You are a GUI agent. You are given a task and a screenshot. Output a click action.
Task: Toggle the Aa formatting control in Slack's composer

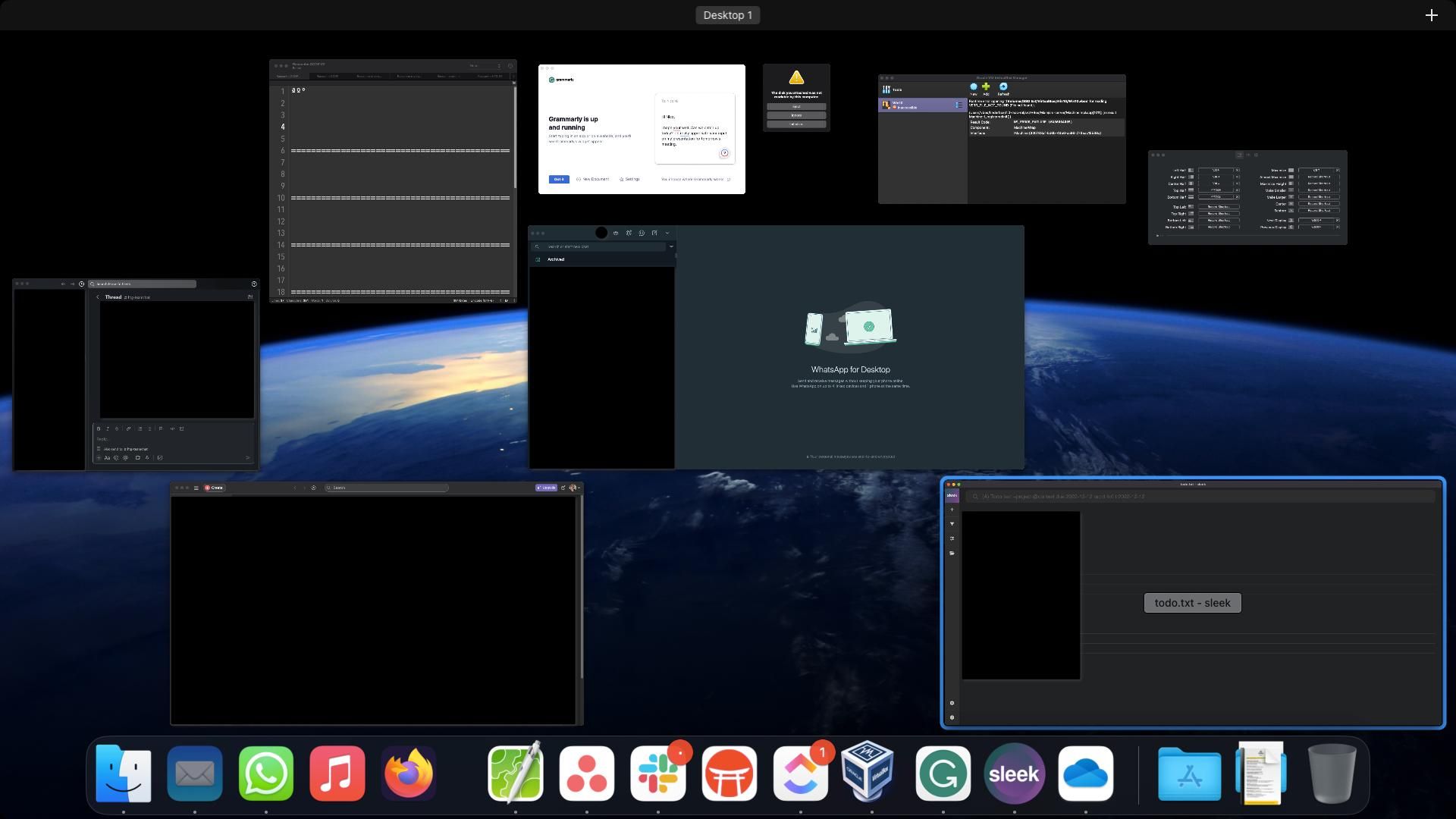pyautogui.click(x=108, y=460)
